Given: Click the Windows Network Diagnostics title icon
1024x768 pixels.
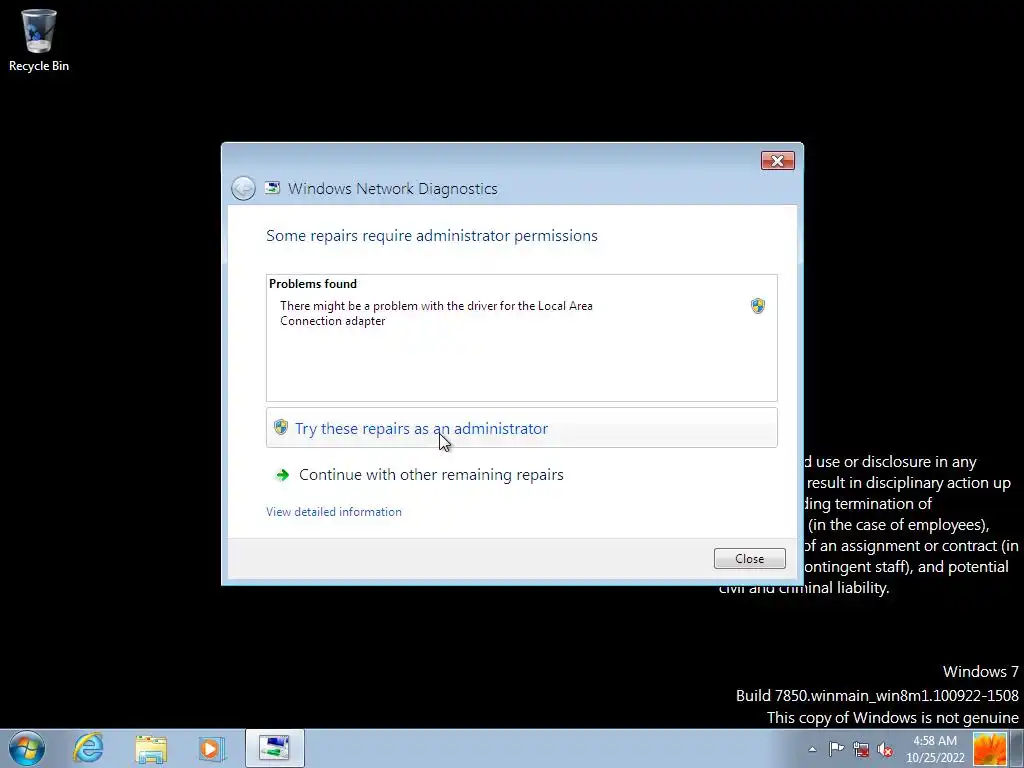Looking at the screenshot, I should [272, 188].
